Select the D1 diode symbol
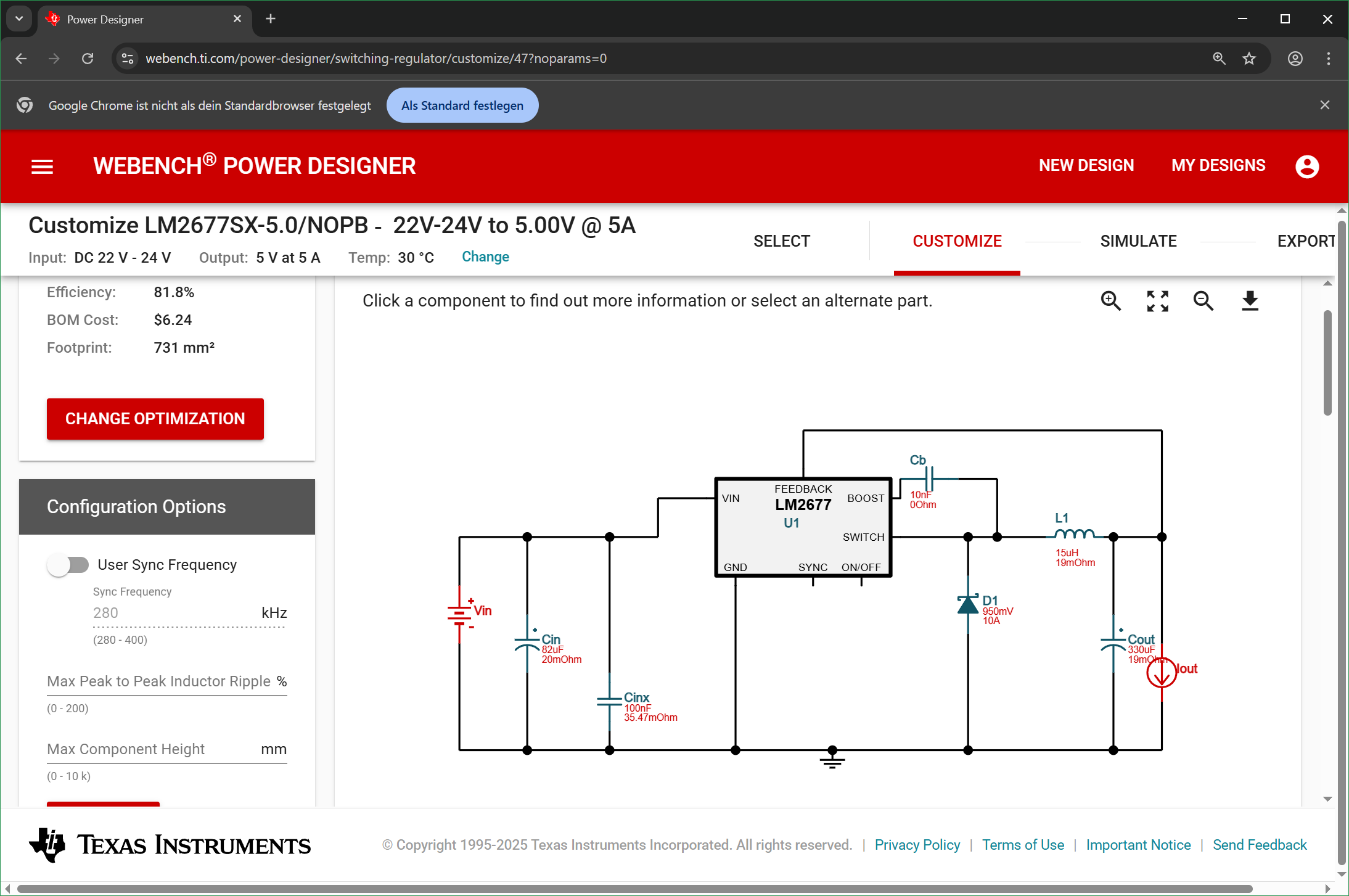Image resolution: width=1349 pixels, height=896 pixels. 968,606
